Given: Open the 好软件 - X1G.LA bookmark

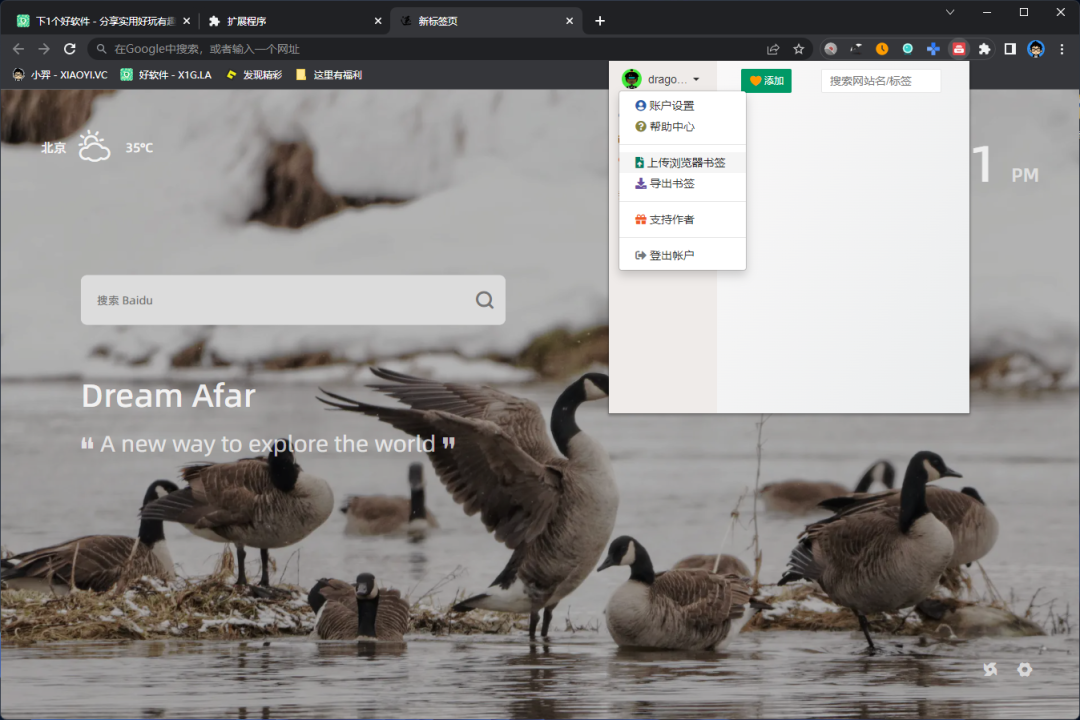Looking at the screenshot, I should point(166,74).
